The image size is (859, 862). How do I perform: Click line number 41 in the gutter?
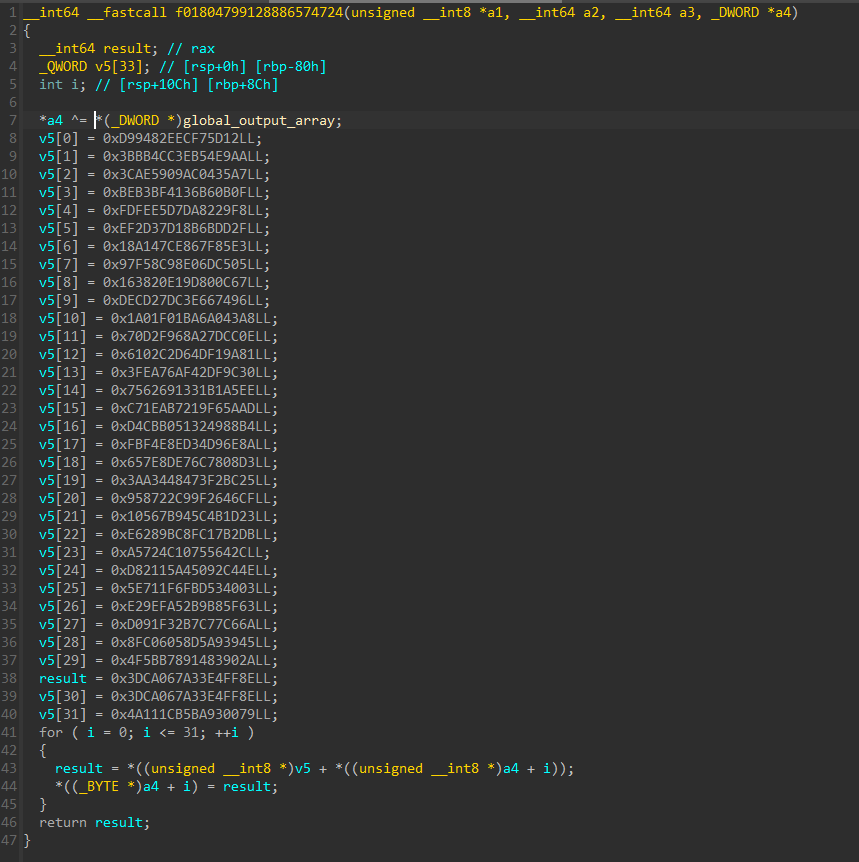pos(12,732)
